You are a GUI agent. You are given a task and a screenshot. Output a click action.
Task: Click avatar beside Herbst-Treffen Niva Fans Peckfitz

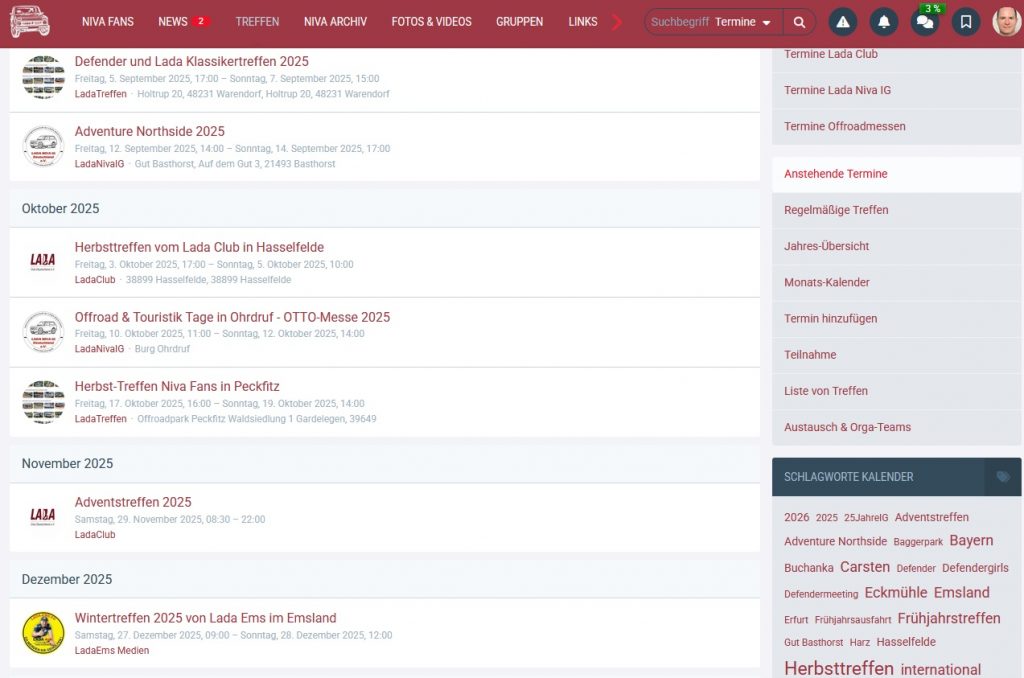coord(43,402)
